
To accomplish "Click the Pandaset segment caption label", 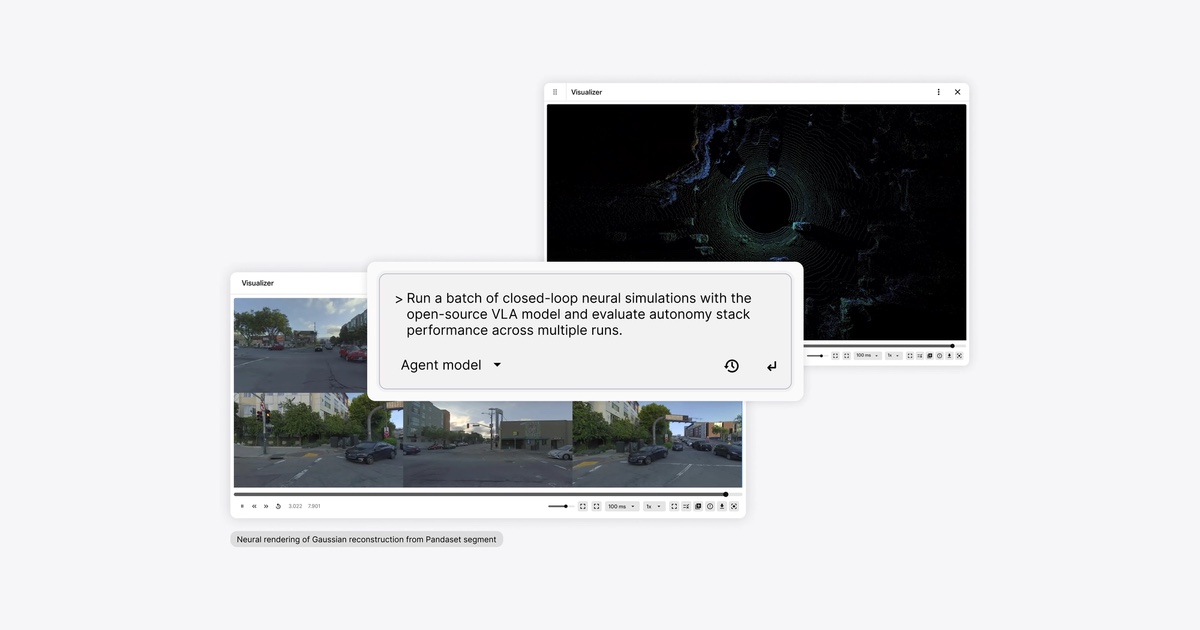I will pyautogui.click(x=366, y=539).
